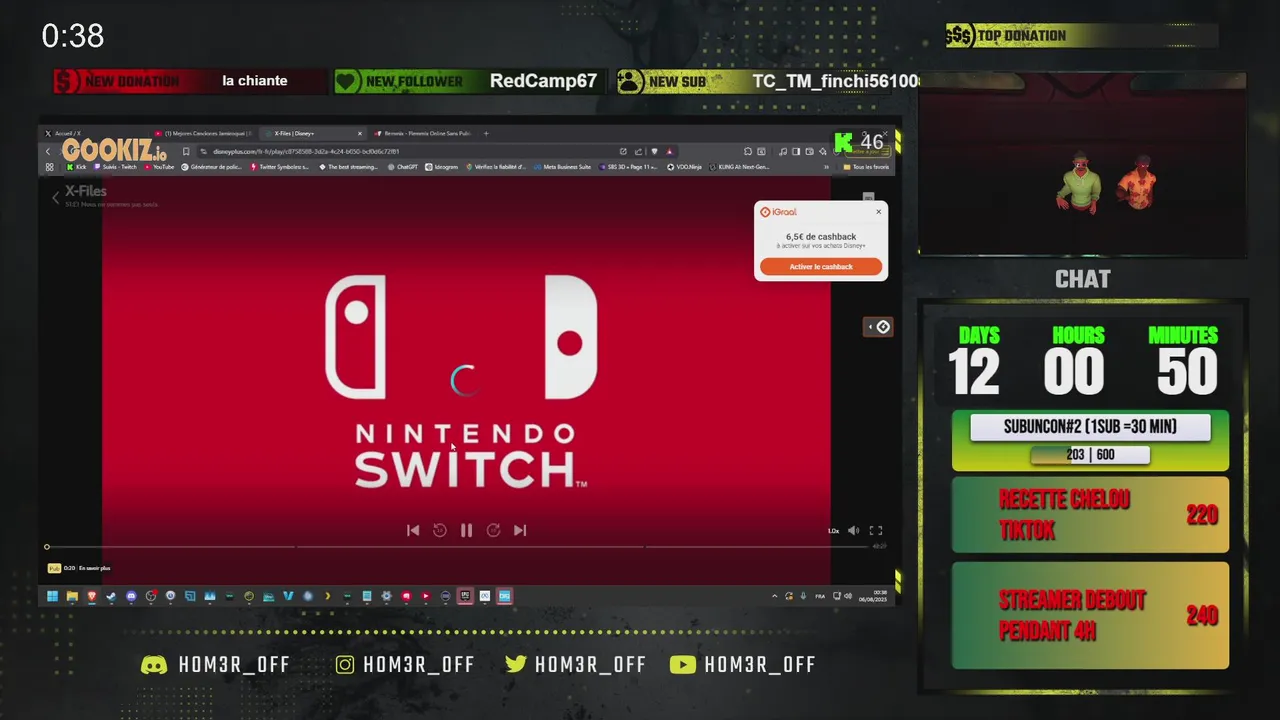Viewport: 1280px width, 720px height.
Task: Open the apps grid icon in bookmarks bar
Action: 49,167
